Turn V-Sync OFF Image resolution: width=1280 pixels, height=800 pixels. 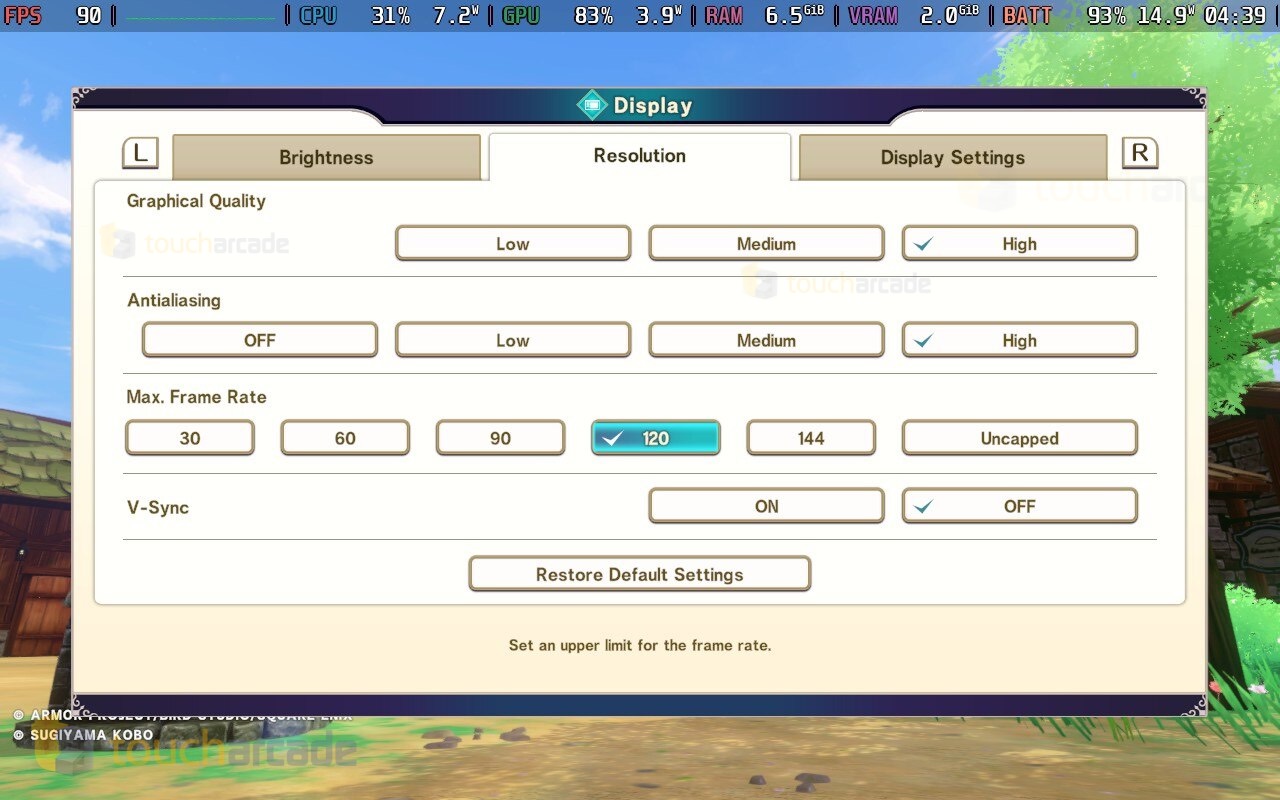(x=1020, y=506)
